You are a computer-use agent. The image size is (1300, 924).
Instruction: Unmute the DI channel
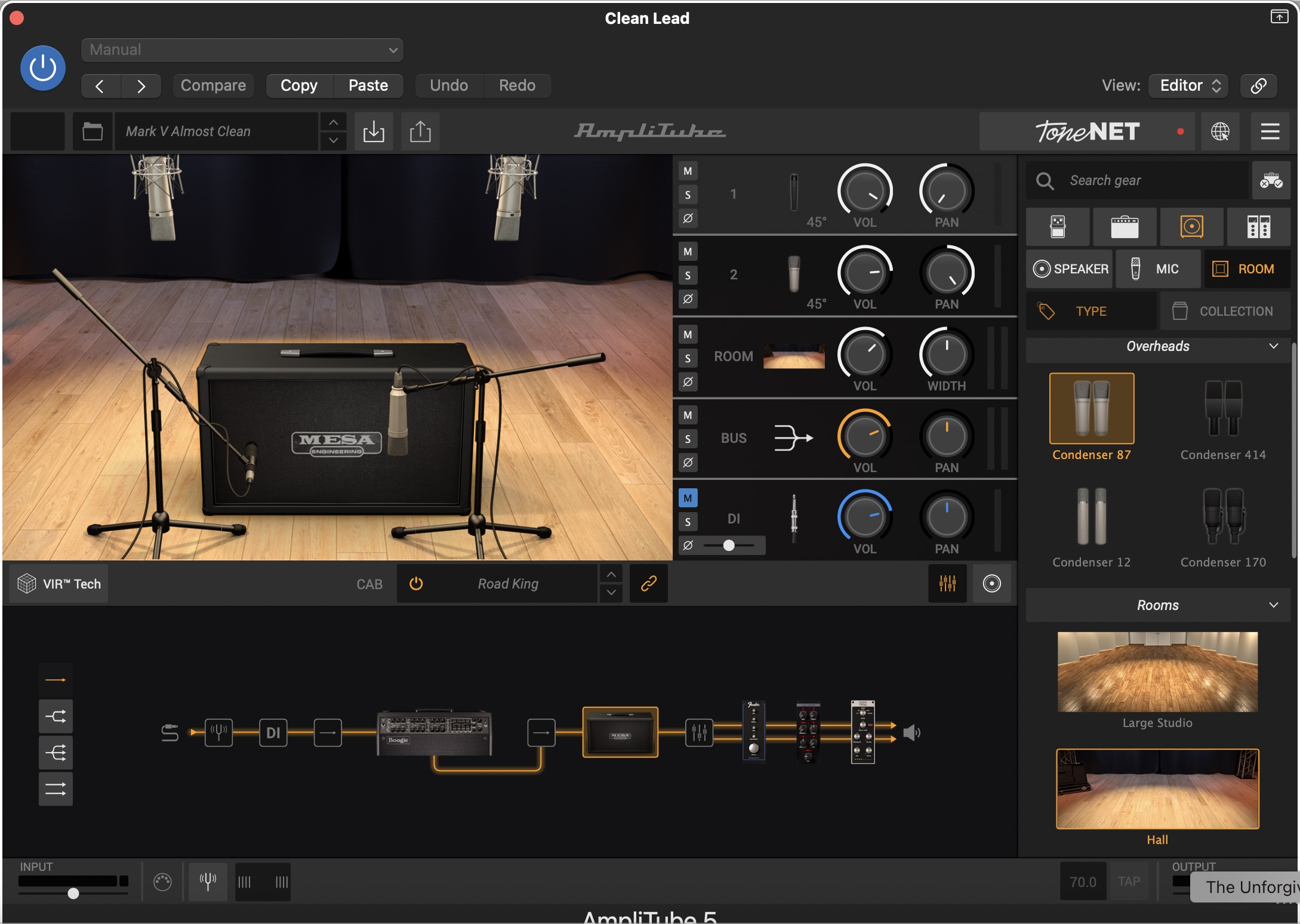click(x=688, y=498)
